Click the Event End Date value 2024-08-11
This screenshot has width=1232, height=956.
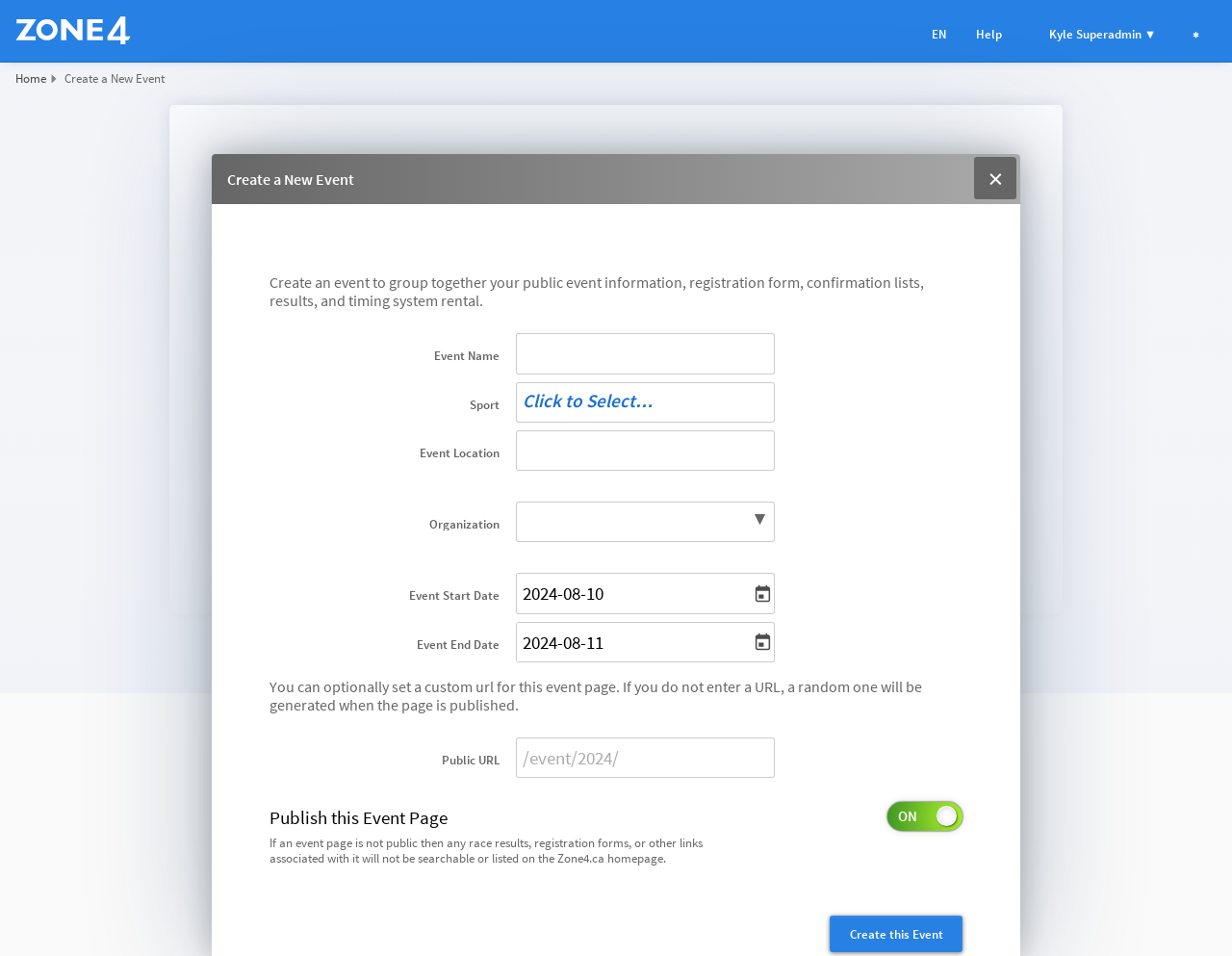point(564,643)
